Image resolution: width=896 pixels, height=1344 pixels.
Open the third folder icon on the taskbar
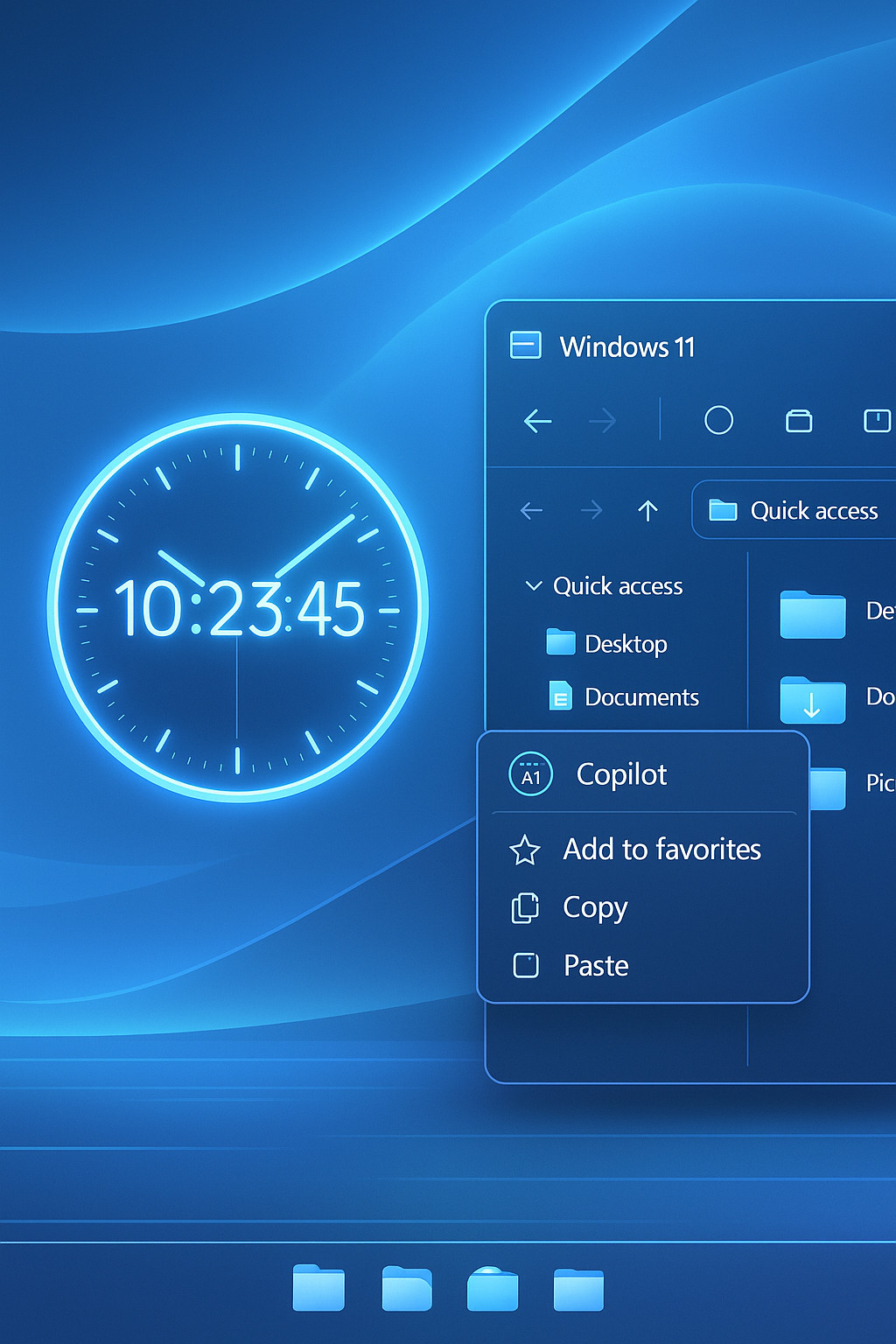(493, 1289)
